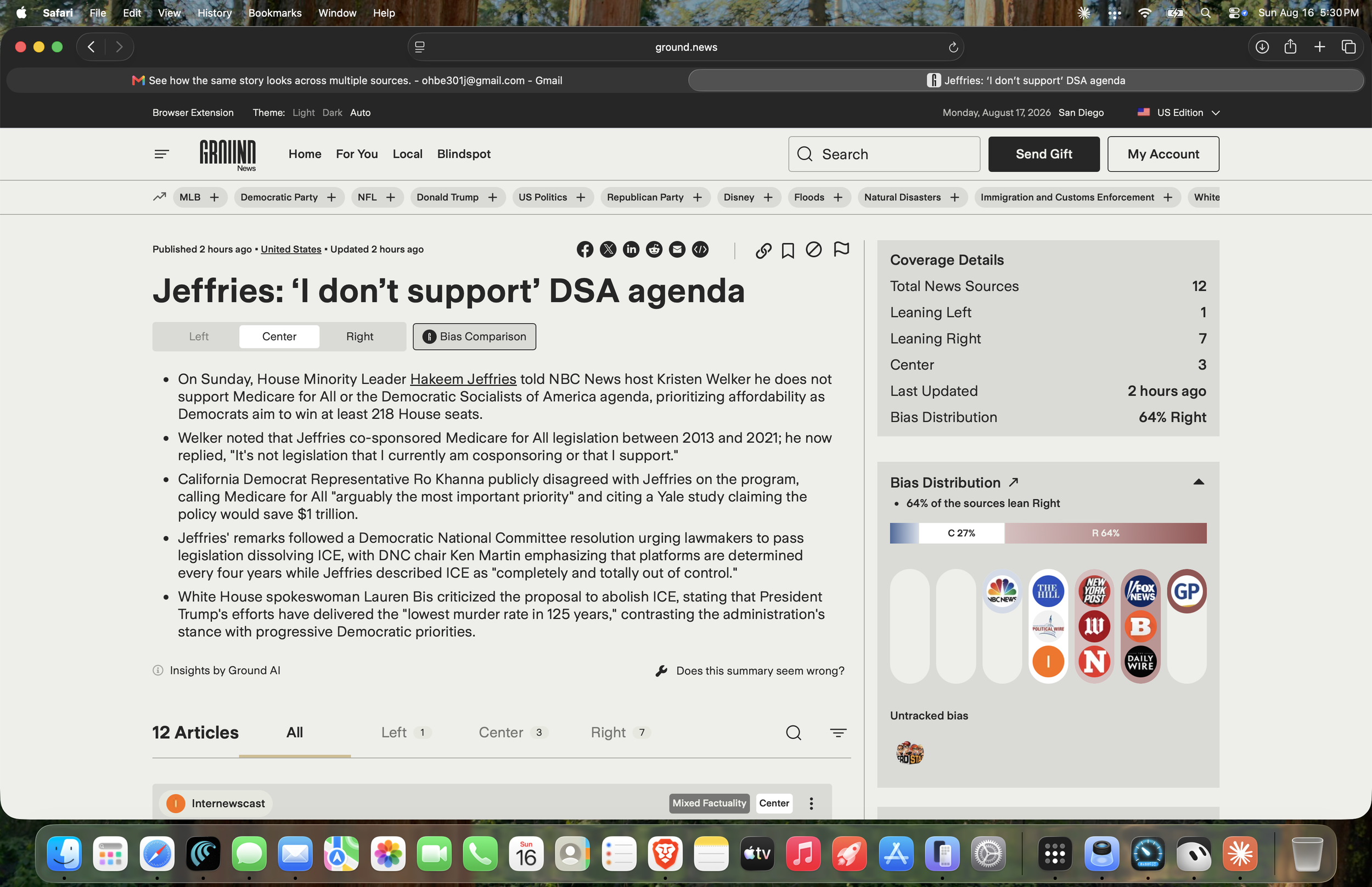The width and height of the screenshot is (1372, 887).
Task: Click the Search input field
Action: click(x=884, y=154)
